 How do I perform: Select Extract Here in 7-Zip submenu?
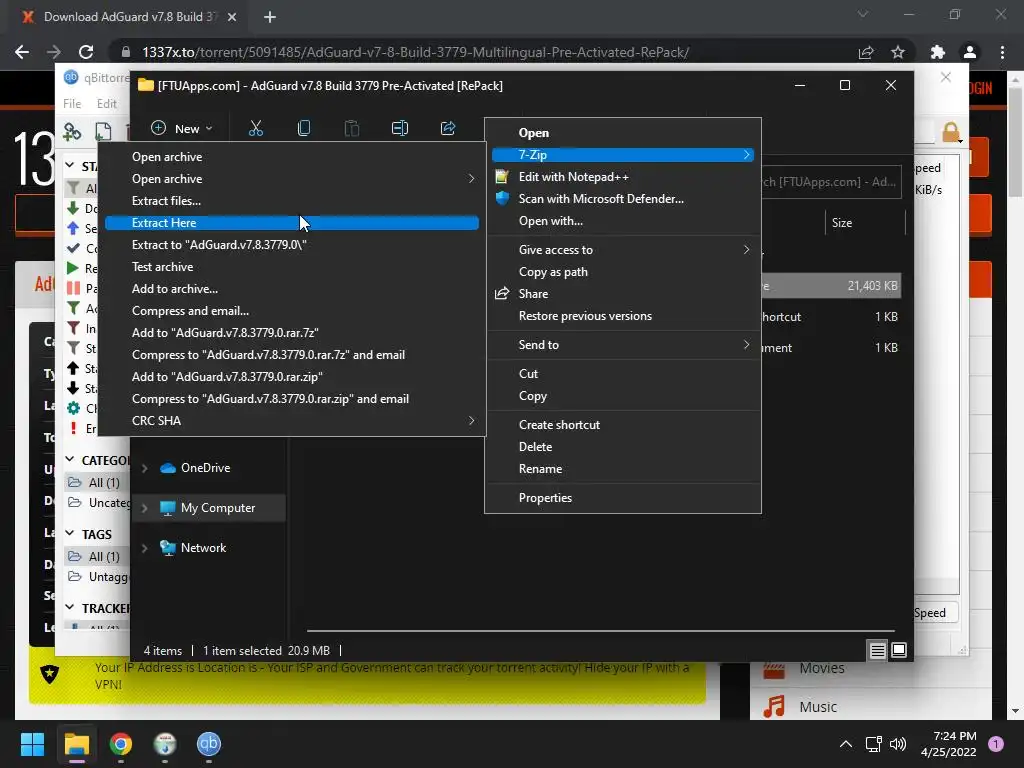tap(292, 223)
